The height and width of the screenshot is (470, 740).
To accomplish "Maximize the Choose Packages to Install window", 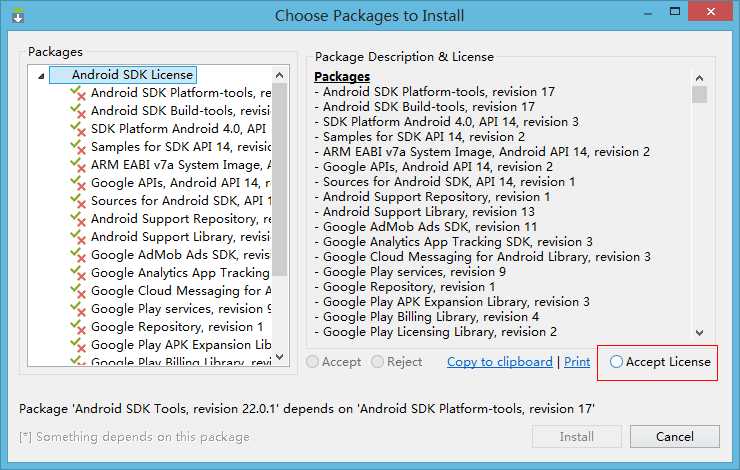I will point(675,11).
